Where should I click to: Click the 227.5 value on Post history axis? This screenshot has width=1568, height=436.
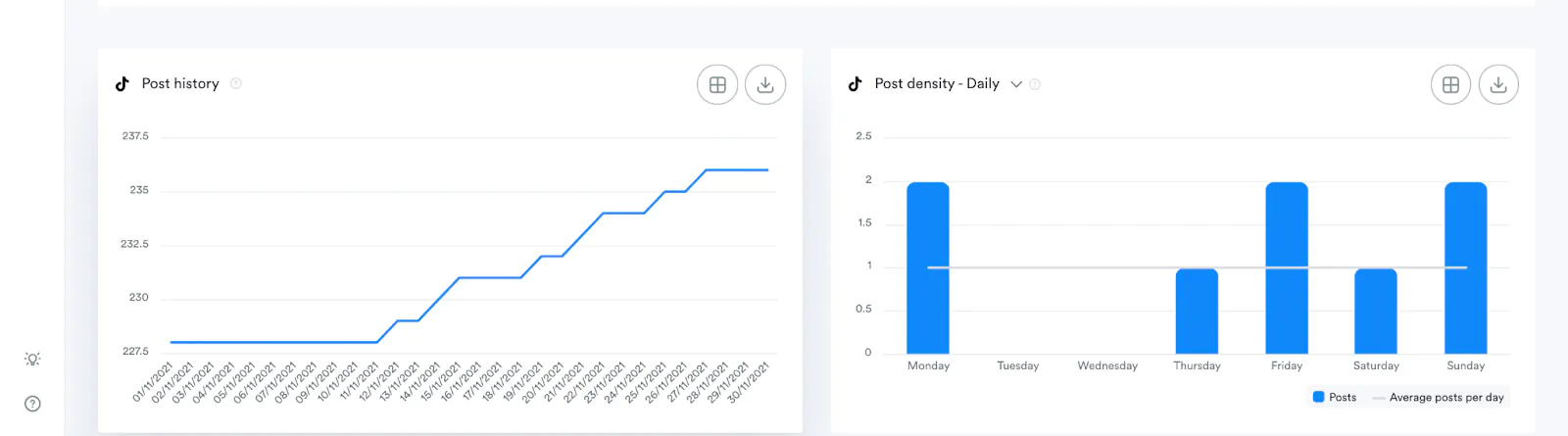point(135,351)
